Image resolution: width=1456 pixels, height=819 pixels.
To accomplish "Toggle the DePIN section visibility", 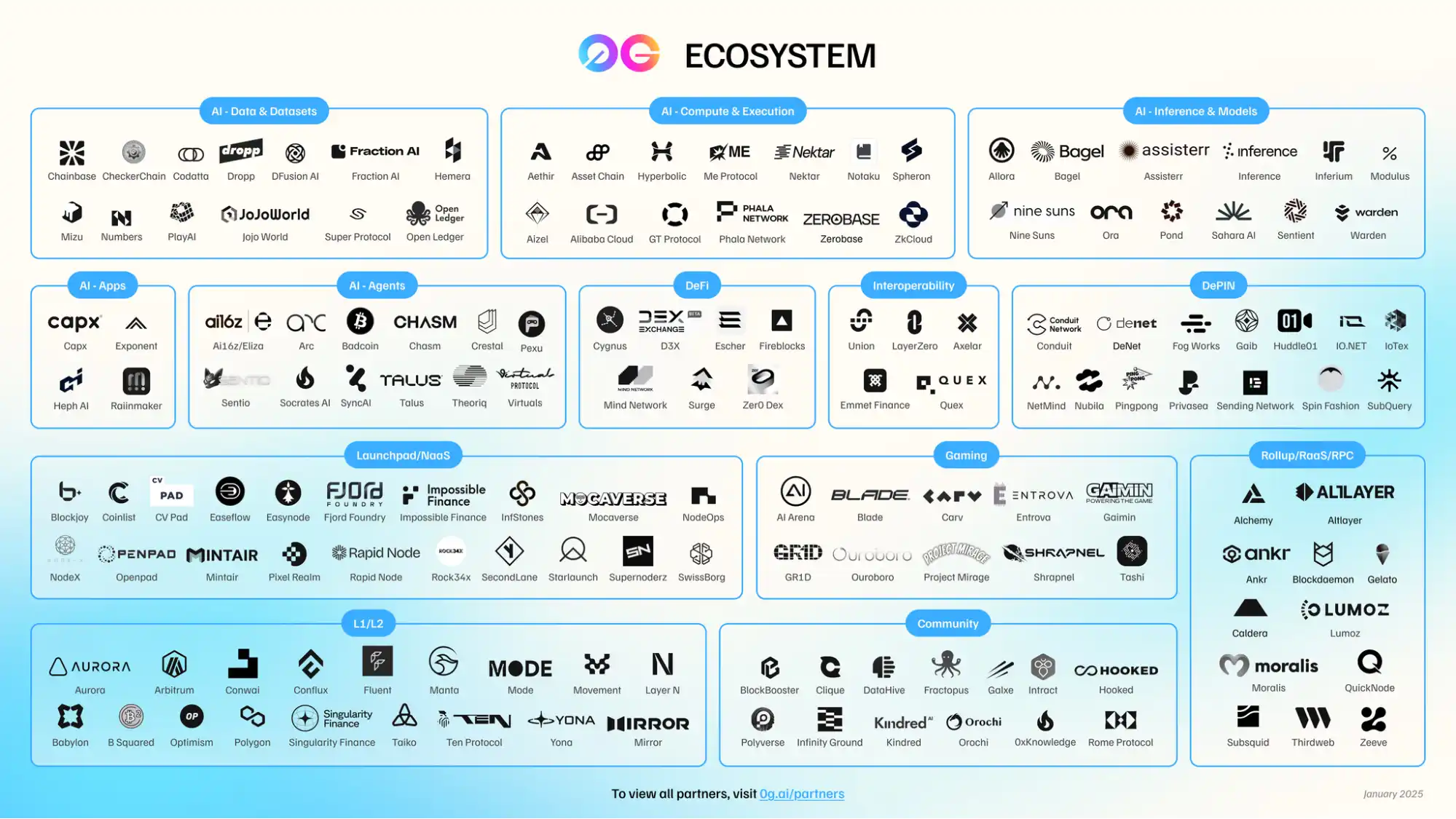I will (x=1218, y=285).
